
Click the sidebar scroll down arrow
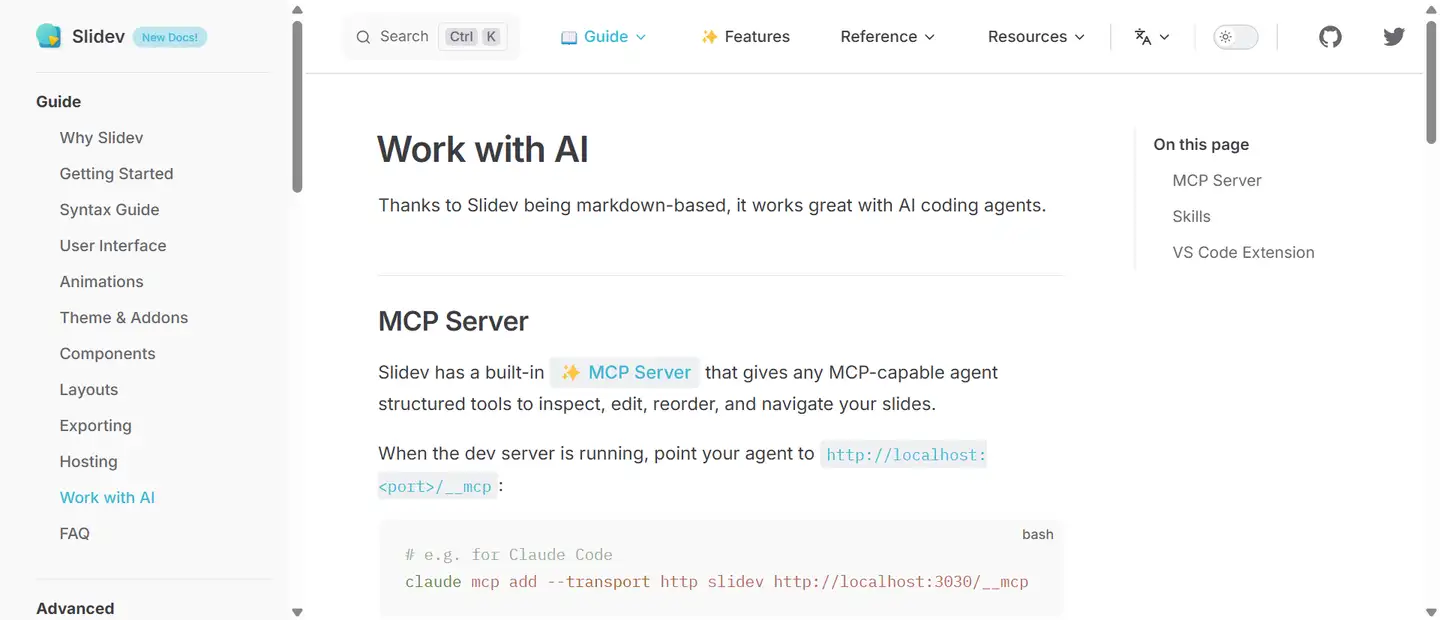[x=297, y=611]
